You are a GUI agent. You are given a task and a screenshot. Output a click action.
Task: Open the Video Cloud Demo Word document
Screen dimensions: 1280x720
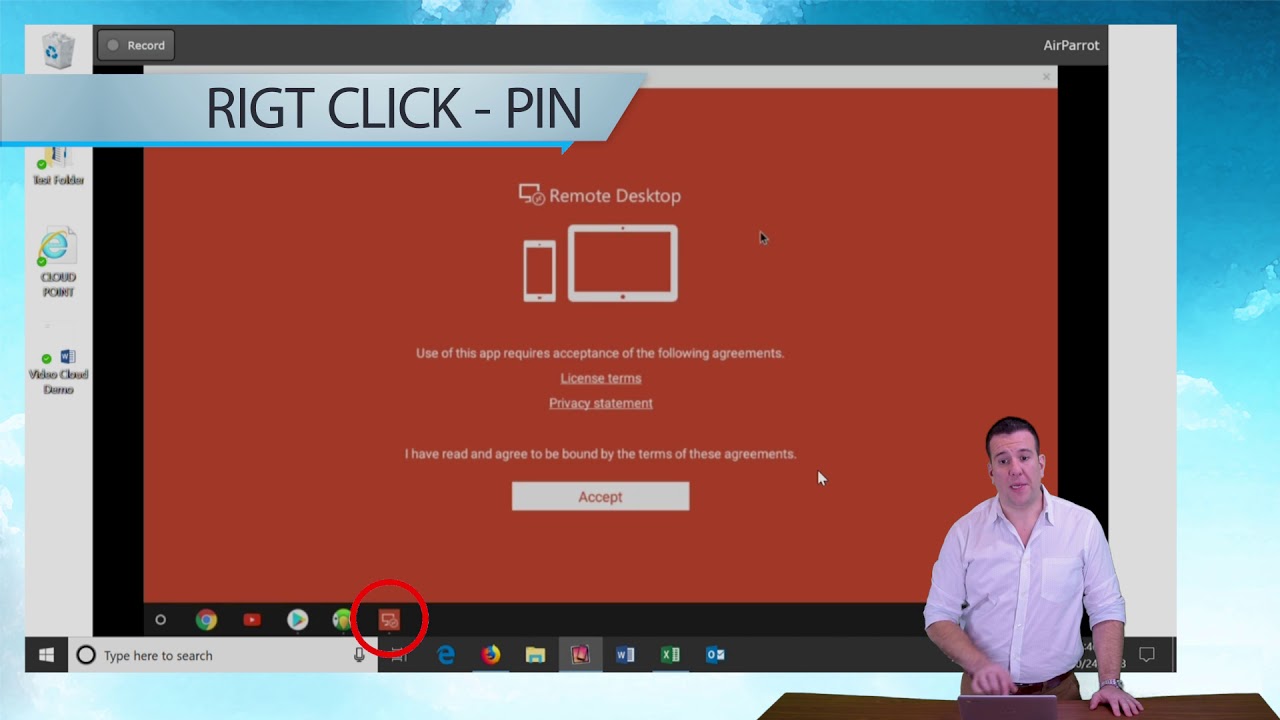pos(58,371)
